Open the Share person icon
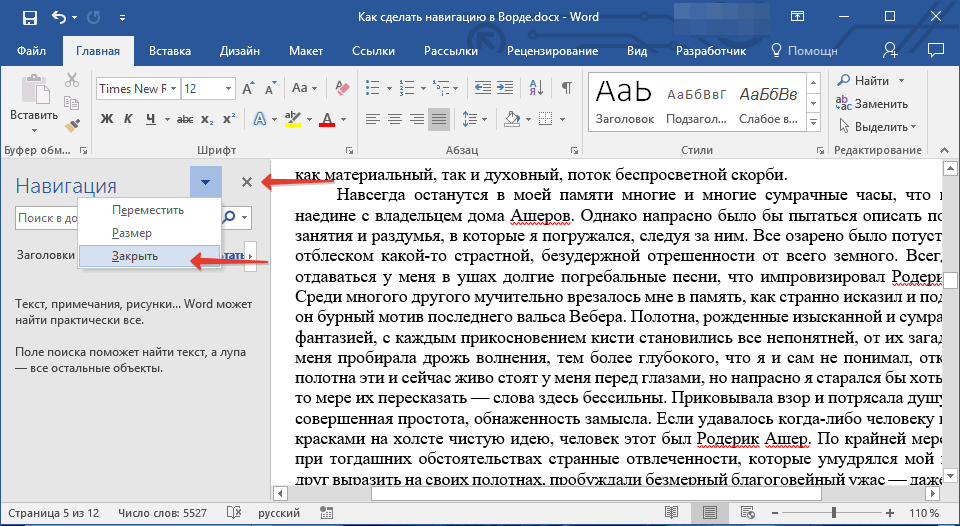The height and width of the screenshot is (526, 960). pos(890,51)
